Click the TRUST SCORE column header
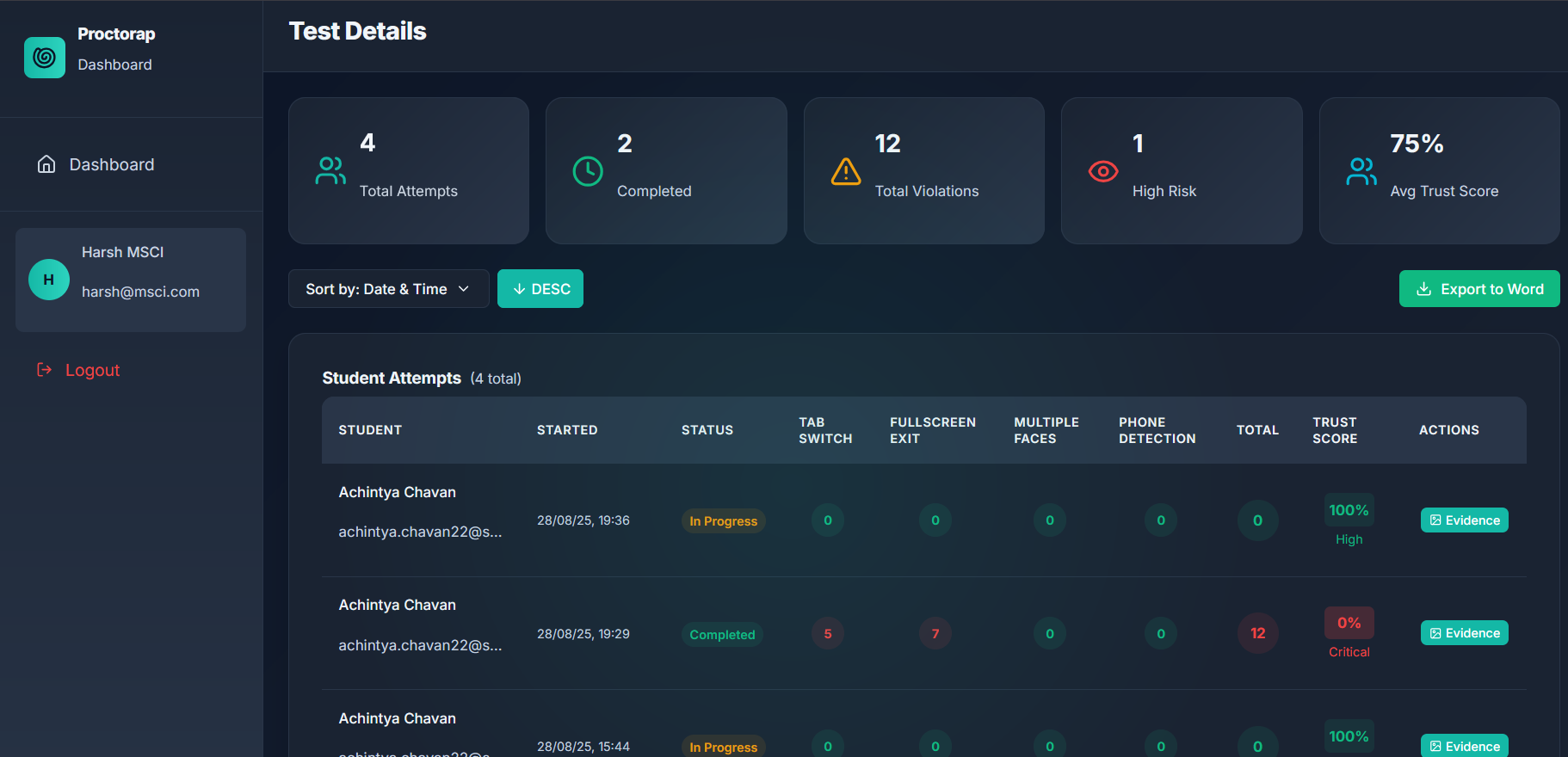 [x=1335, y=430]
